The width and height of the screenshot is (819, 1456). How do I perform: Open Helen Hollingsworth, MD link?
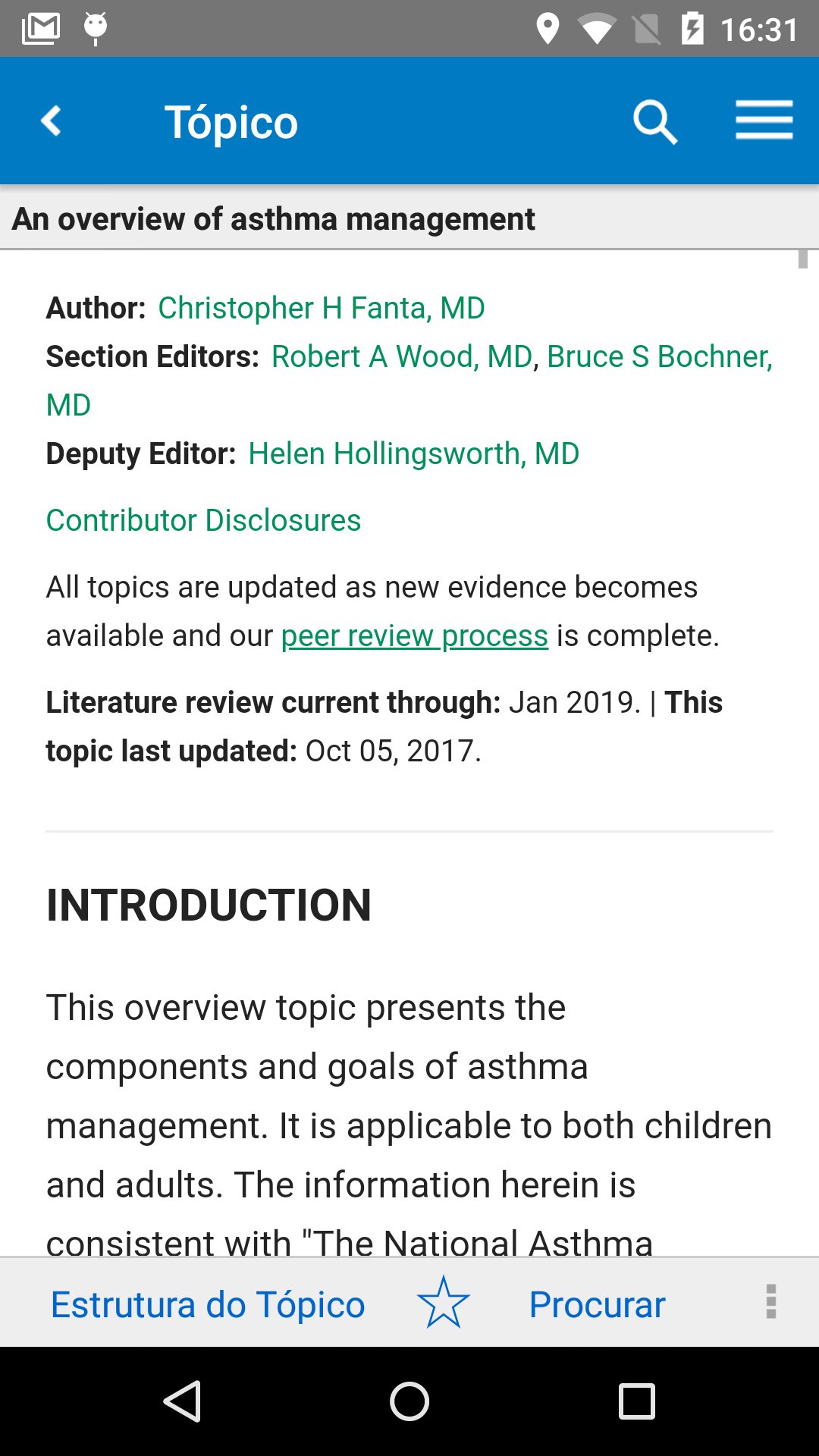coord(414,453)
